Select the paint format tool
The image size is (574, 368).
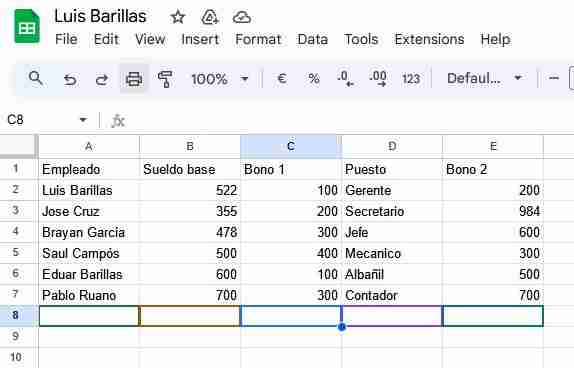[165, 79]
